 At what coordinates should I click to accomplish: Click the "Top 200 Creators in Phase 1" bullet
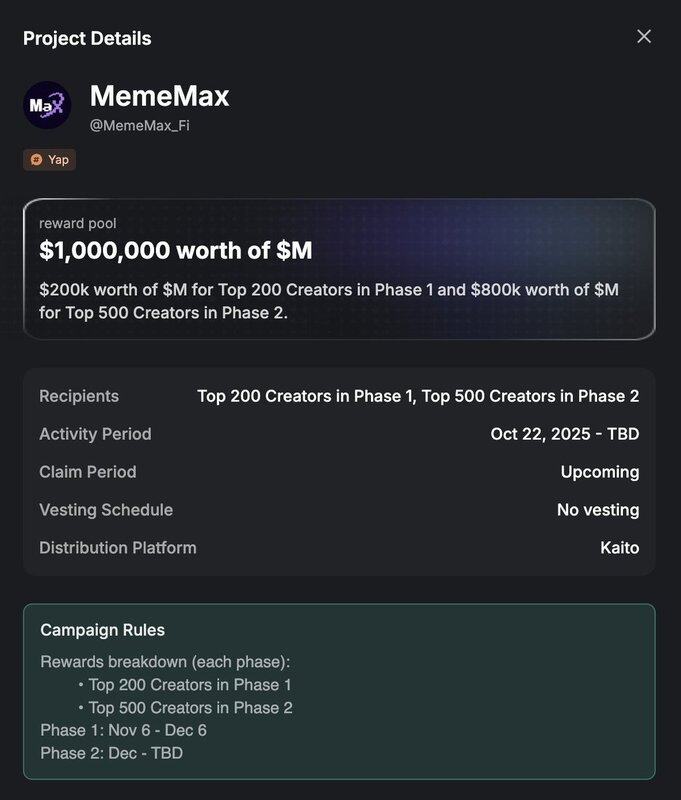190,685
